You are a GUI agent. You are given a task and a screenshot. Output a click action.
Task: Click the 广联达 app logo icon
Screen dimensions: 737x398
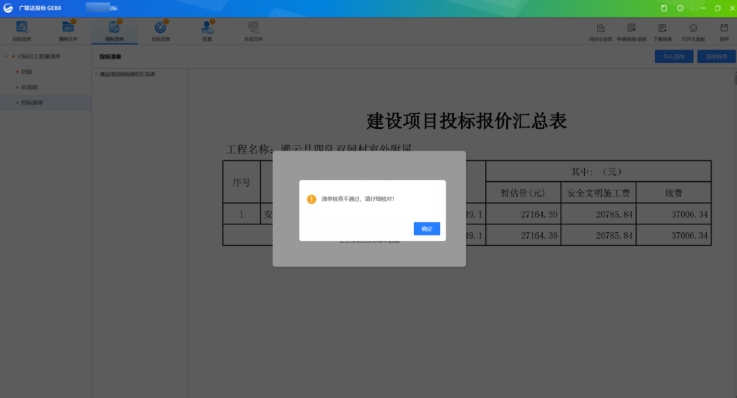[x=8, y=8]
